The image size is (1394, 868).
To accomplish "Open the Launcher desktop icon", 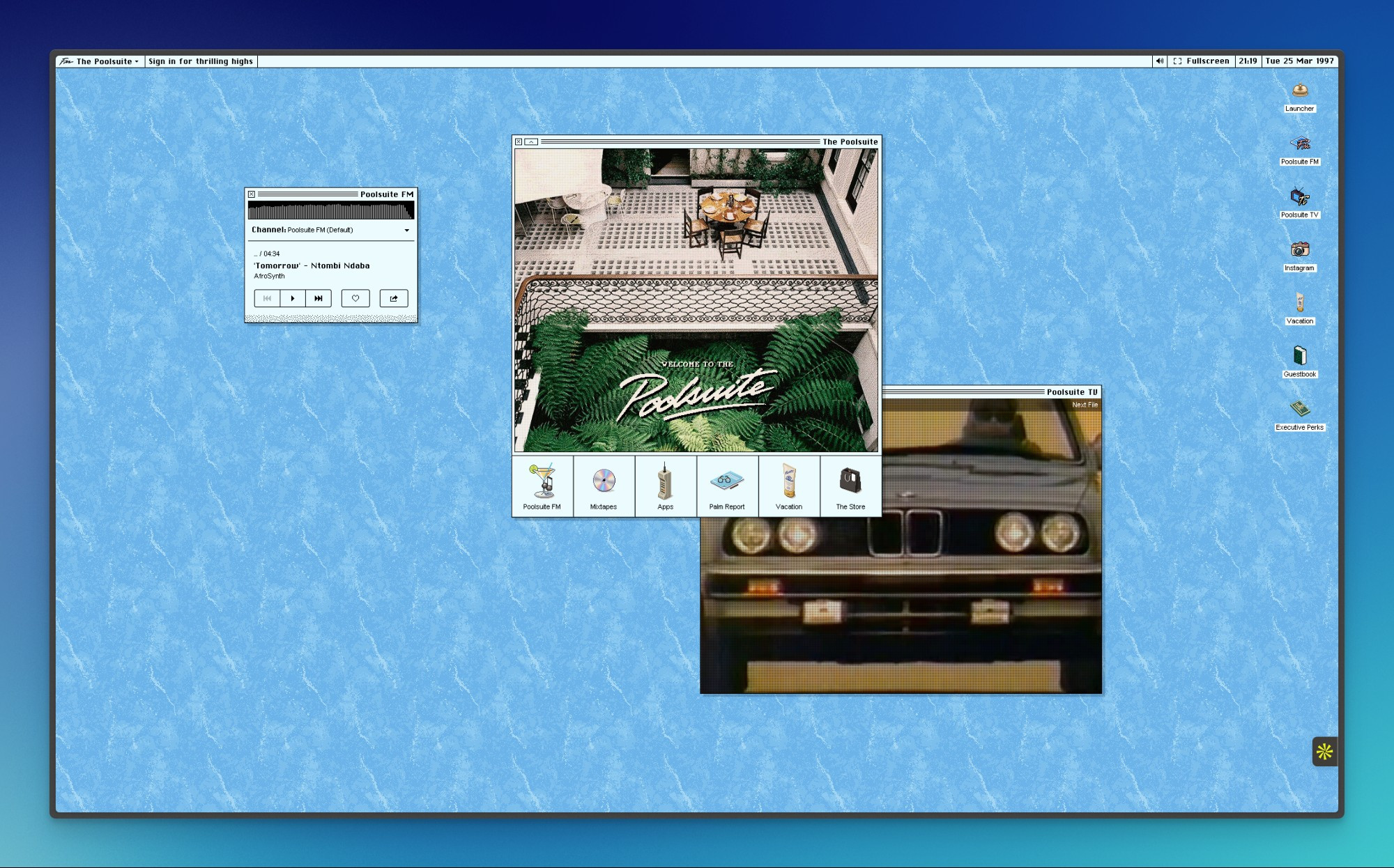I will pyautogui.click(x=1299, y=97).
